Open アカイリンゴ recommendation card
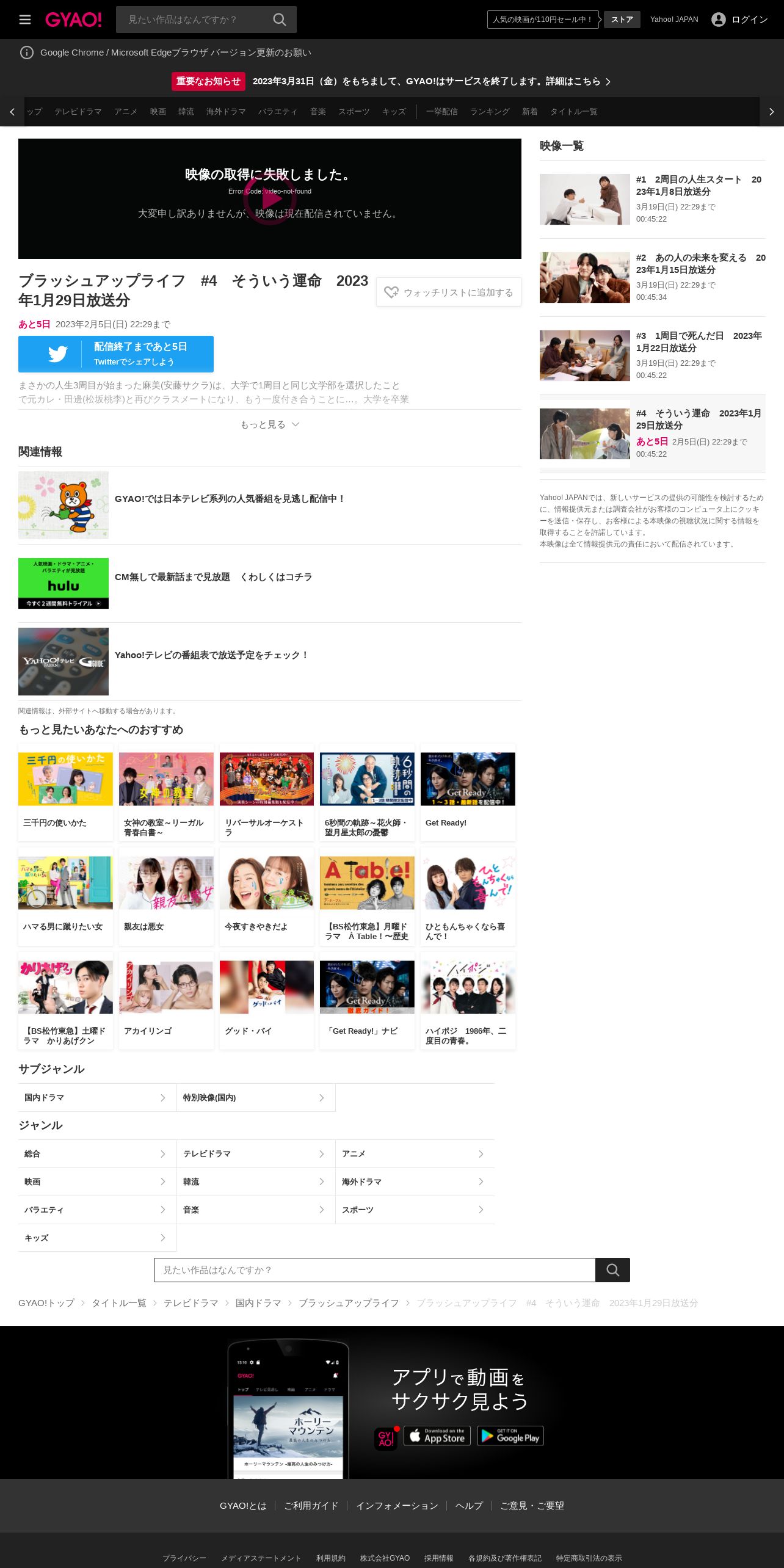784x1568 pixels. pos(166,1000)
